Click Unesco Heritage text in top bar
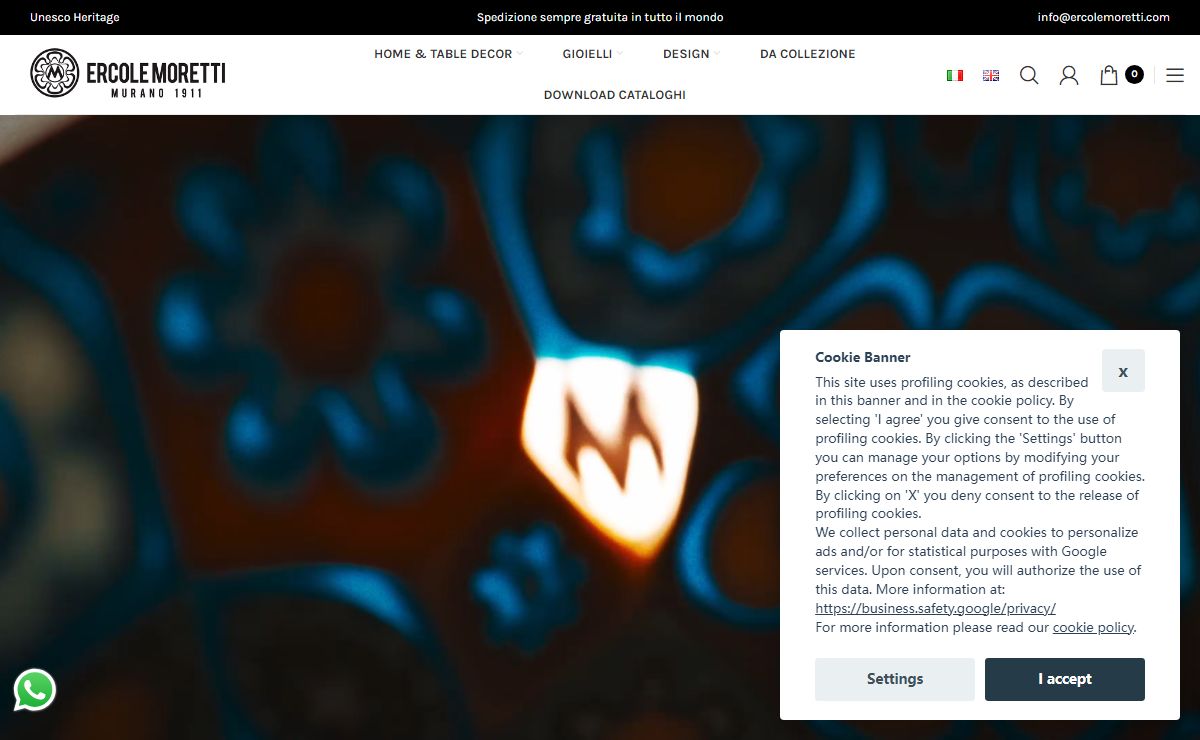Viewport: 1200px width, 740px height. tap(75, 17)
